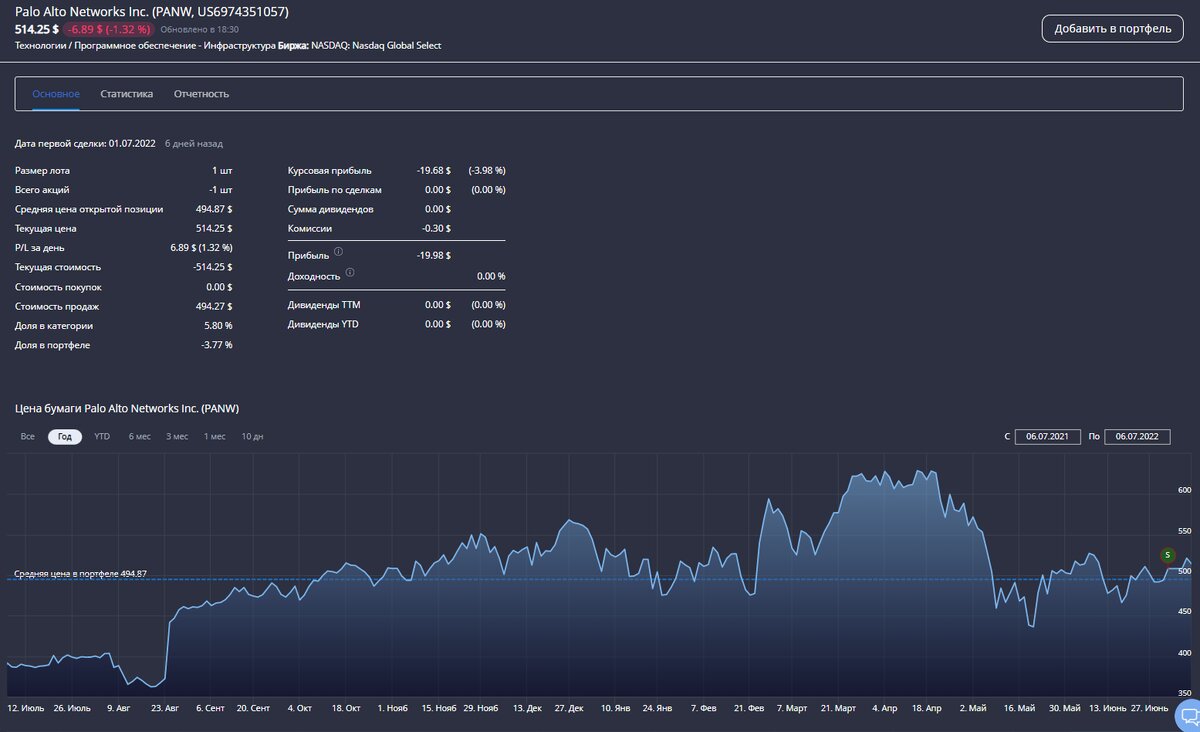Click the info icon next to Доходность
Viewport: 1200px width, 732px height.
coord(350,272)
